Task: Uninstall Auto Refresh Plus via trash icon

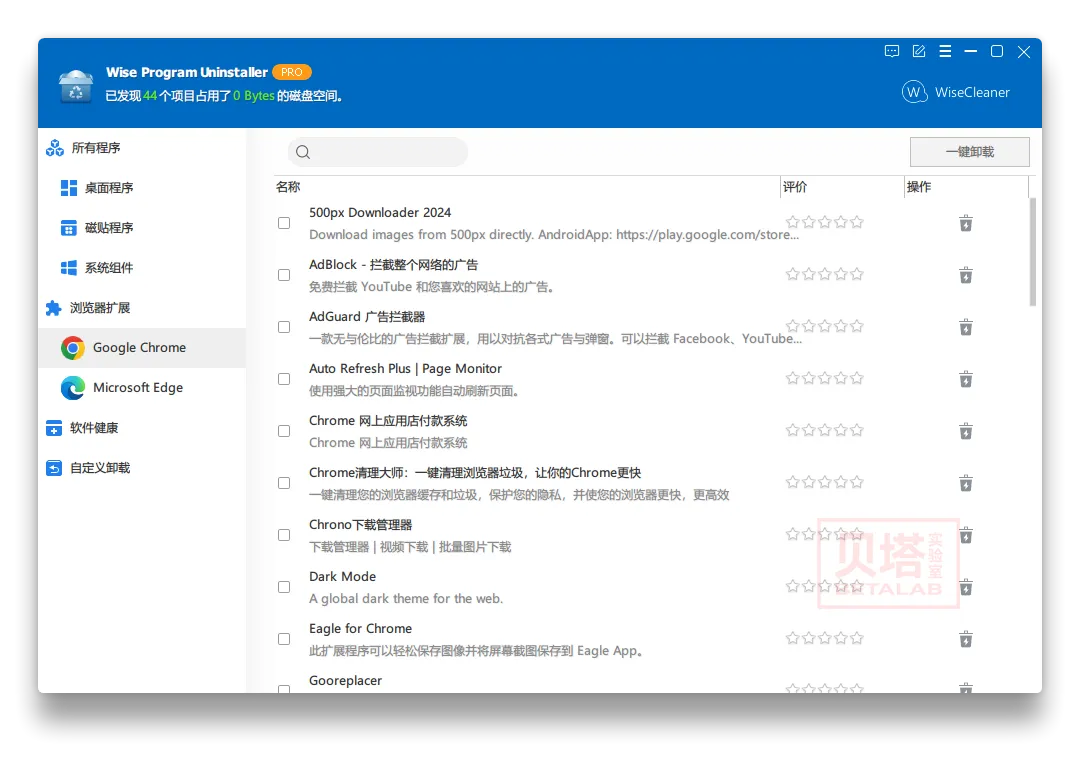Action: click(966, 379)
